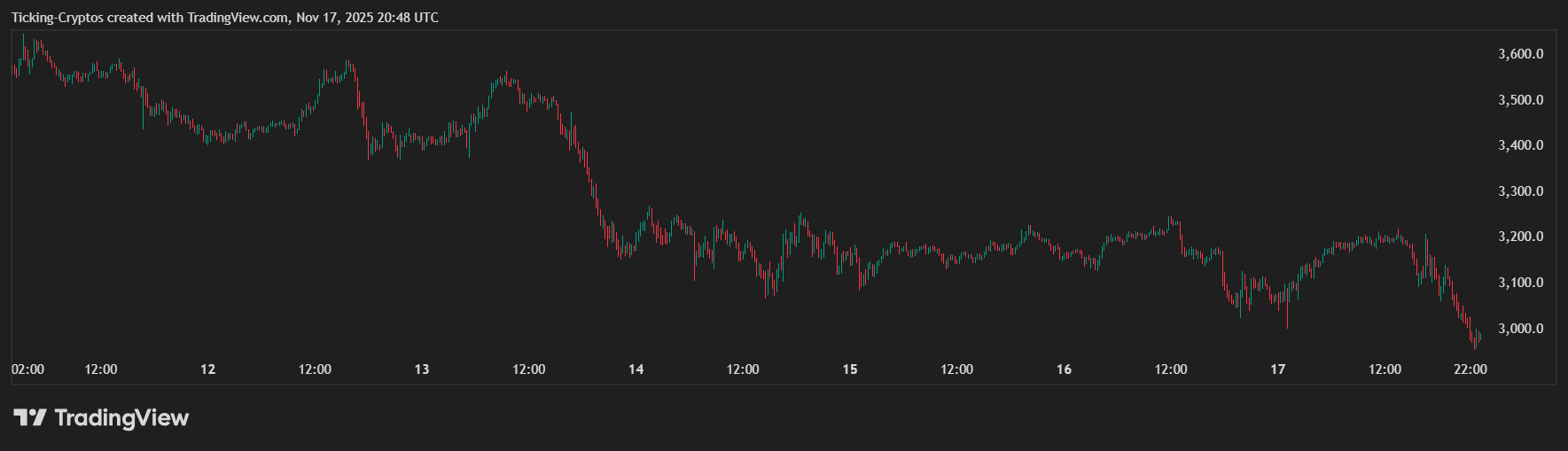The width and height of the screenshot is (1568, 451).
Task: Click the TradingView logo icon
Action: [29, 417]
